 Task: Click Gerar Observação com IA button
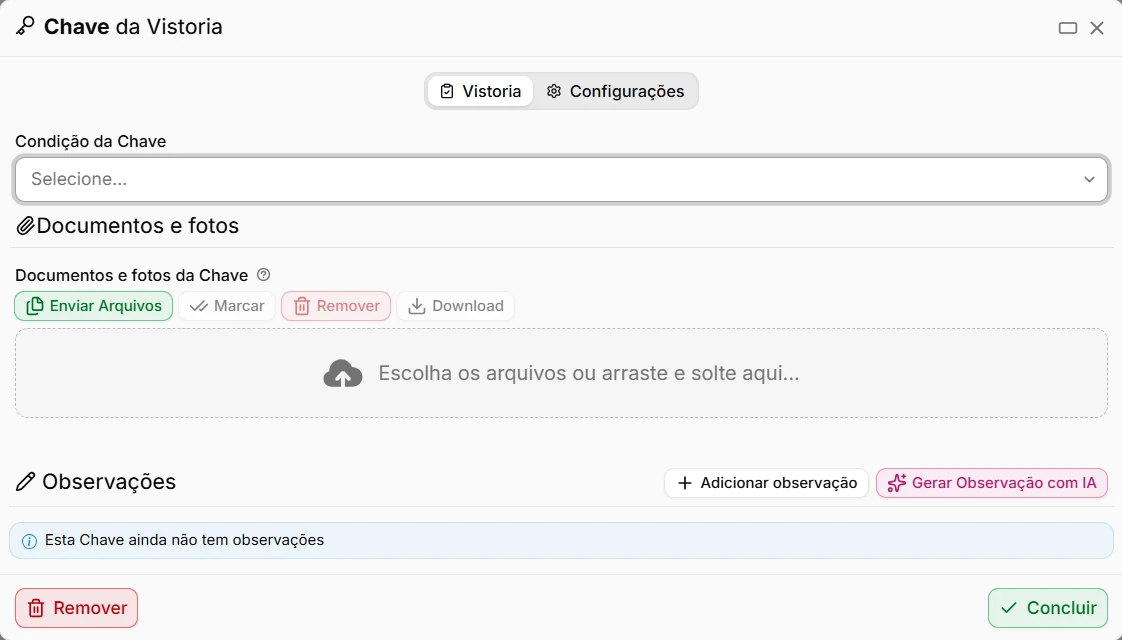992,483
